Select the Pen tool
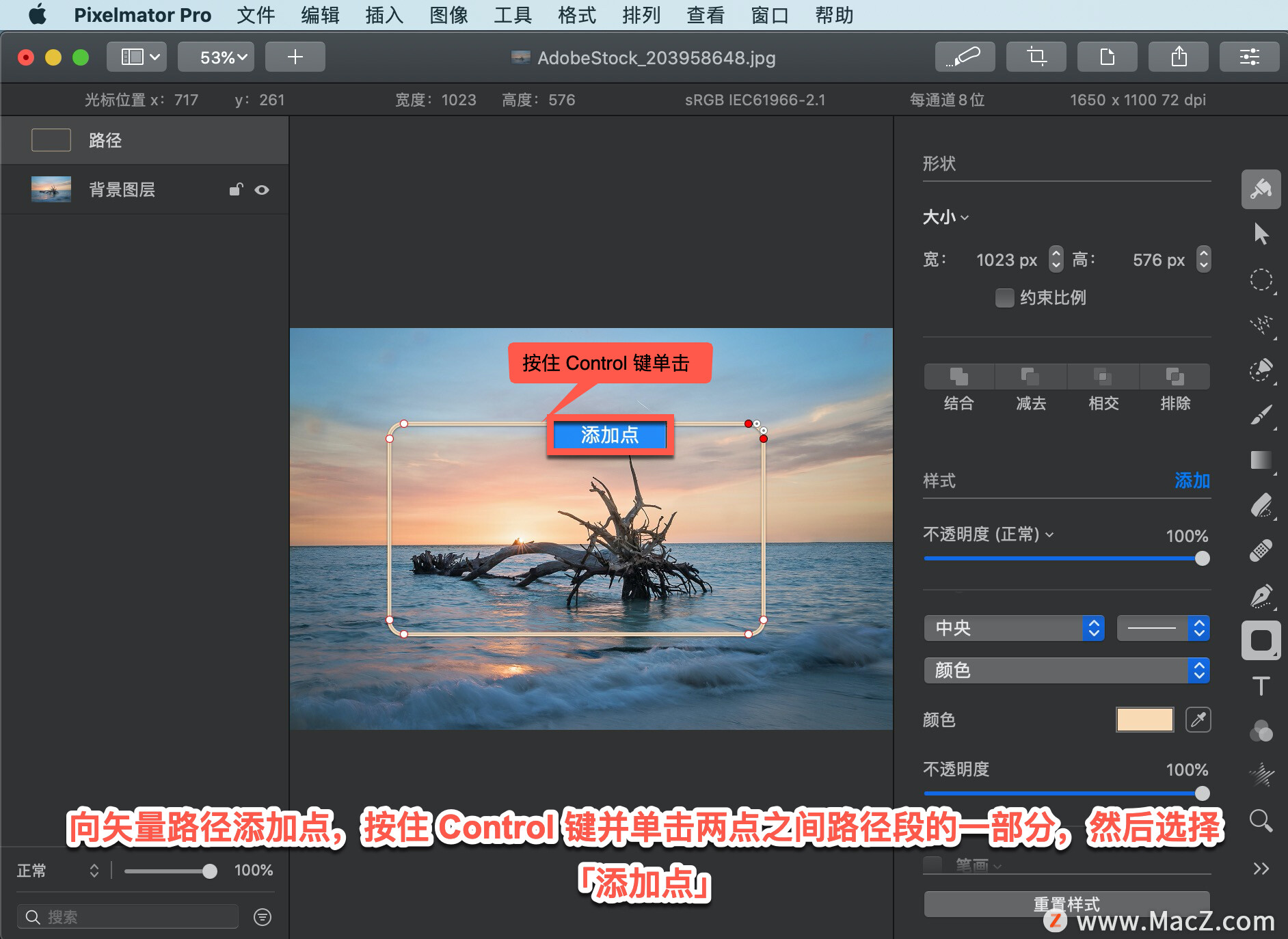 pos(1261,596)
